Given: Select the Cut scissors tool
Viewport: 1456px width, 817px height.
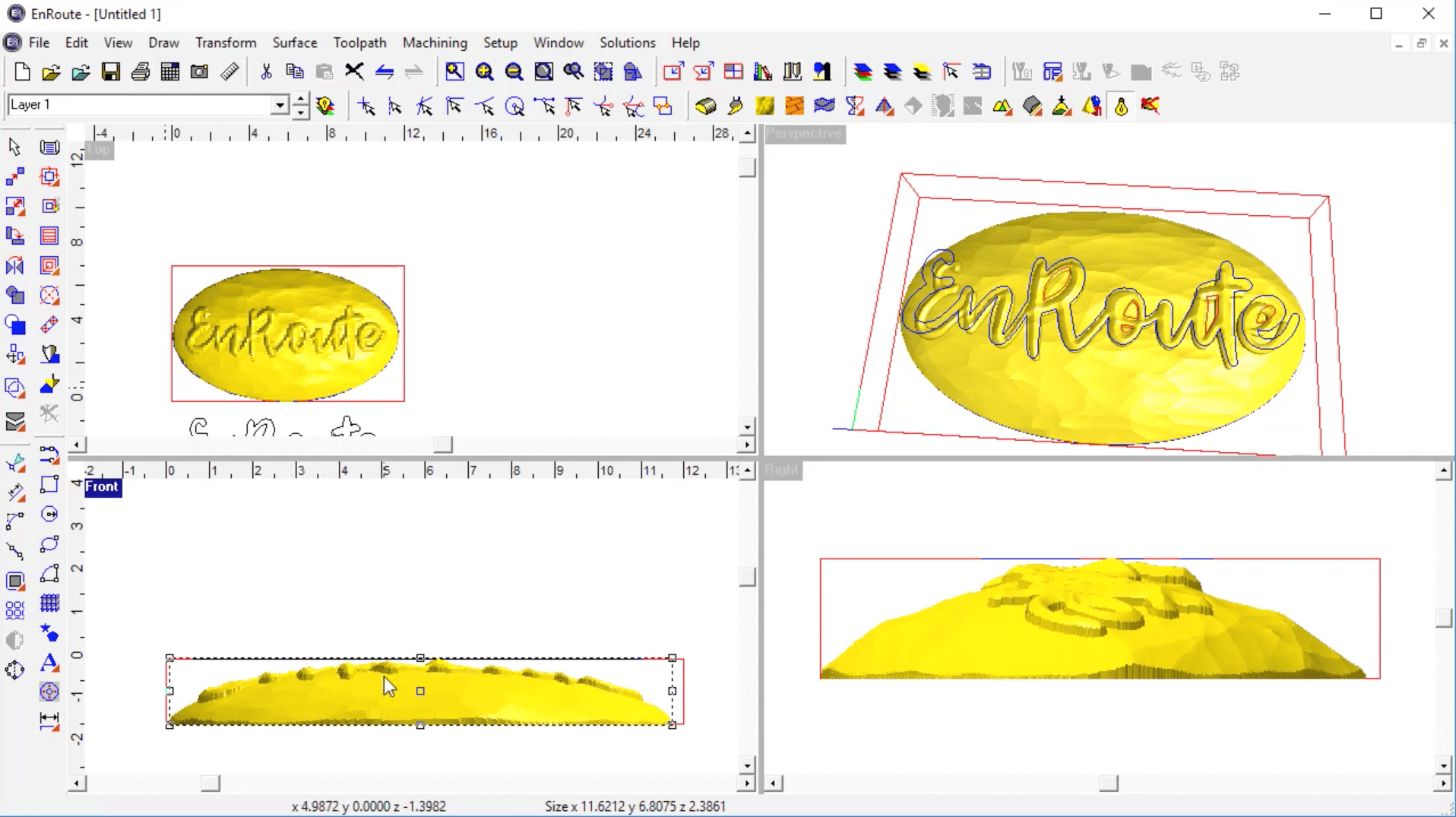Looking at the screenshot, I should point(266,72).
